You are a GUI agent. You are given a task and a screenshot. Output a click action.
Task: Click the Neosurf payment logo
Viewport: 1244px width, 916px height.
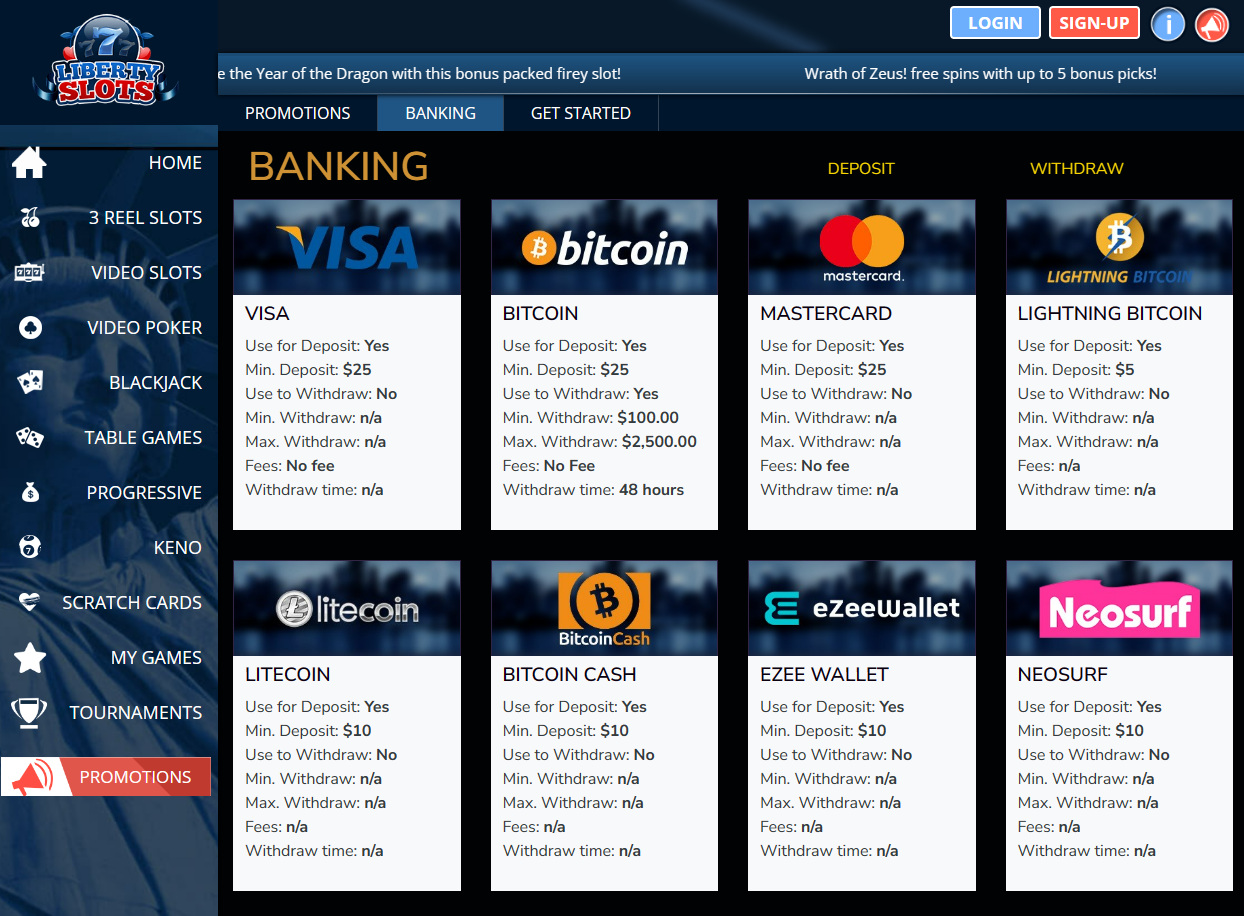click(x=1118, y=608)
